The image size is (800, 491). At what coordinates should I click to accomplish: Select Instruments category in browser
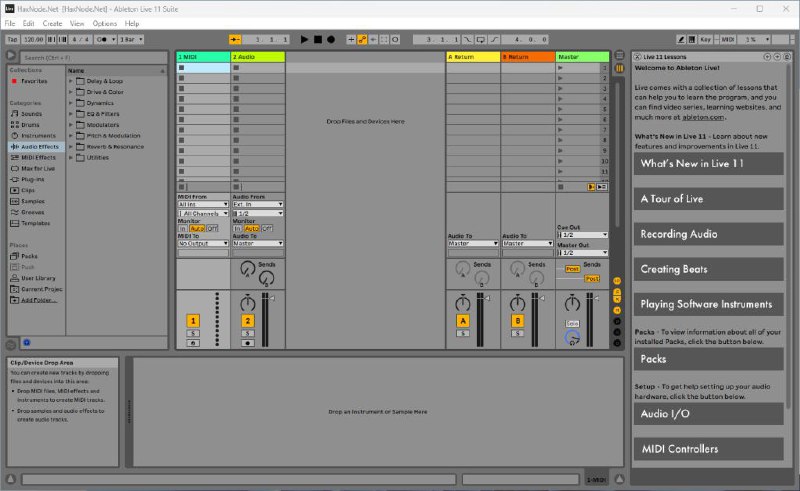point(38,136)
